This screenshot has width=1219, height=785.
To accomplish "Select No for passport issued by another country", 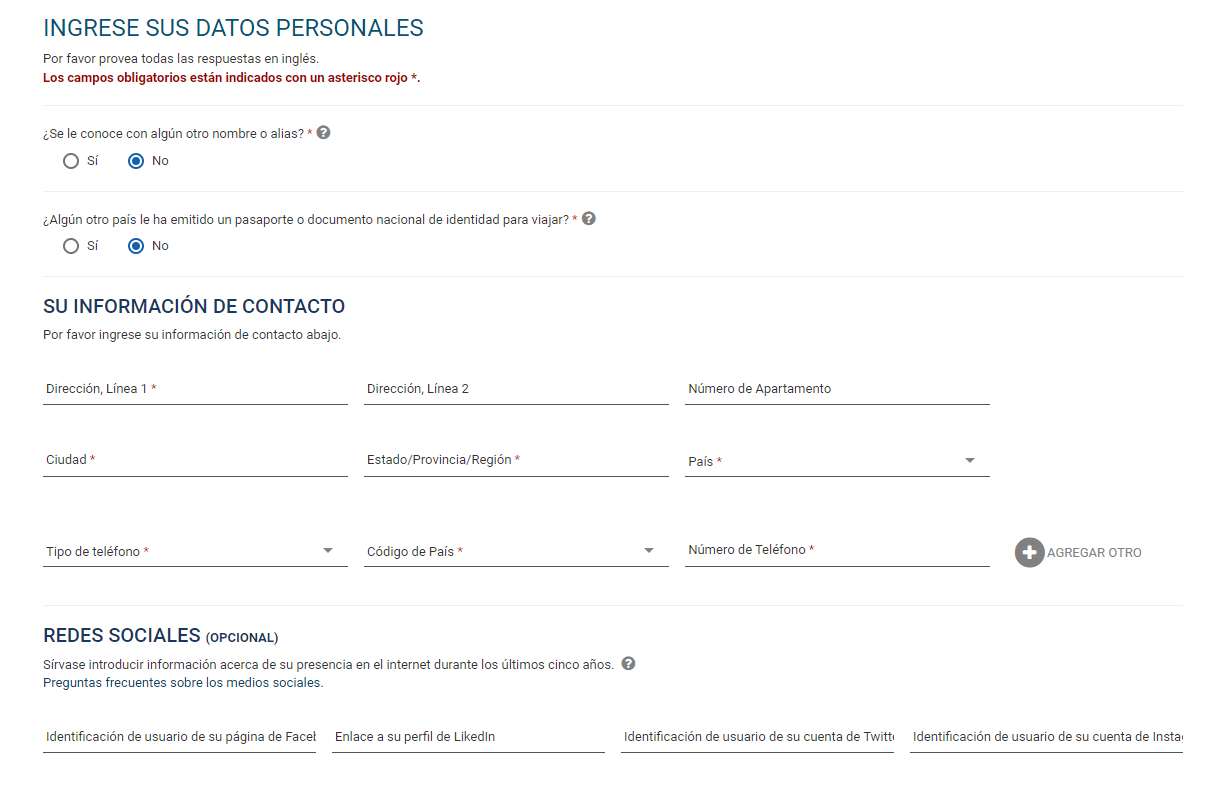I will (137, 246).
